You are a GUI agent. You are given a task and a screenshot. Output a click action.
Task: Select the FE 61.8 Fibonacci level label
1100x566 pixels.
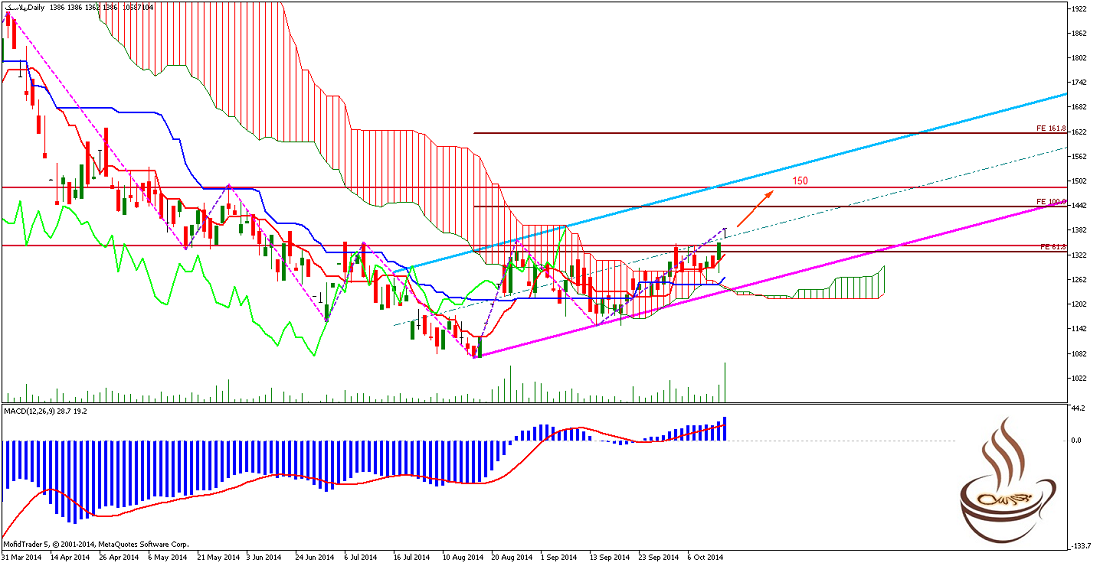(1052, 246)
